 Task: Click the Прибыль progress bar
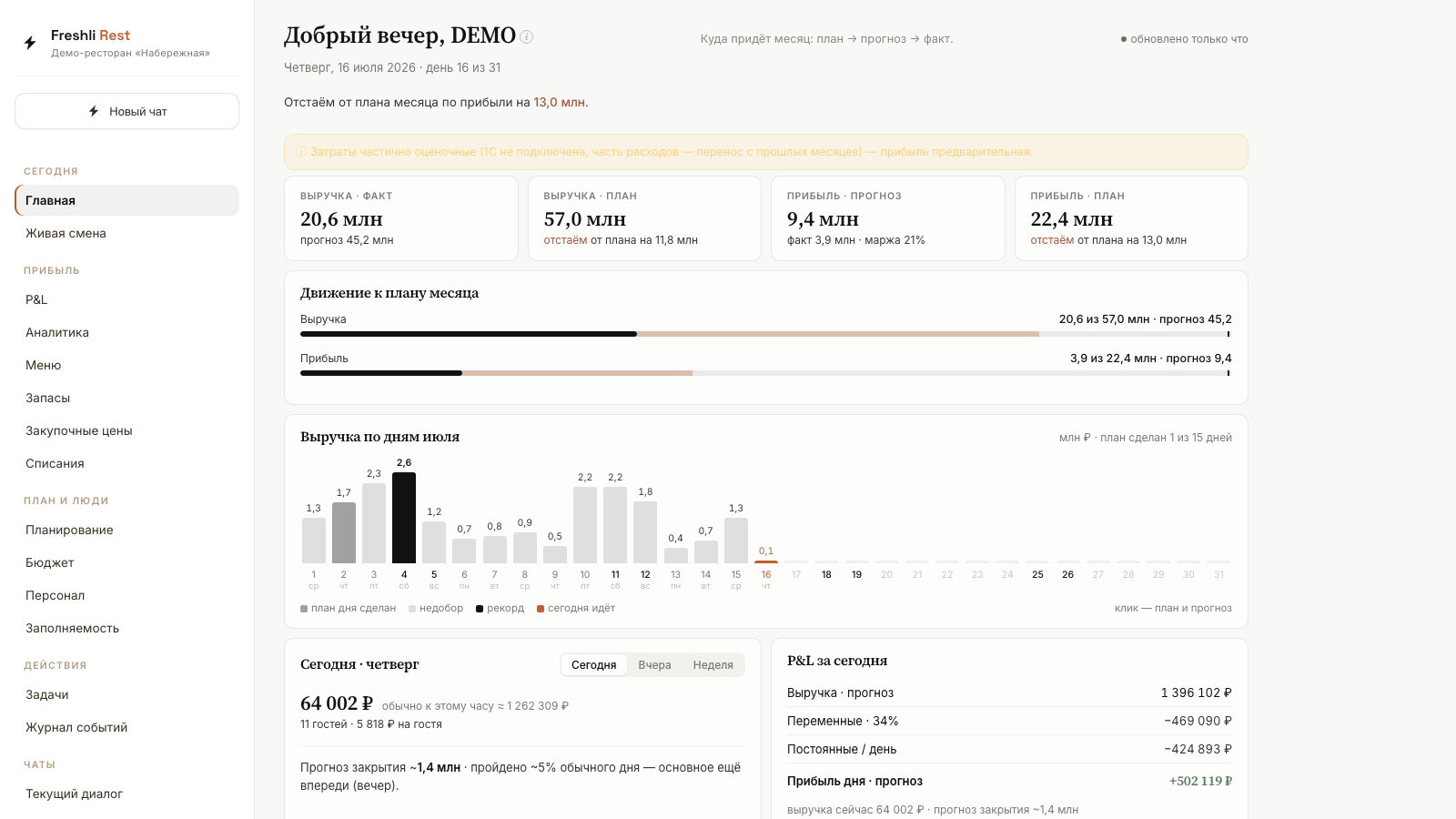click(x=765, y=373)
